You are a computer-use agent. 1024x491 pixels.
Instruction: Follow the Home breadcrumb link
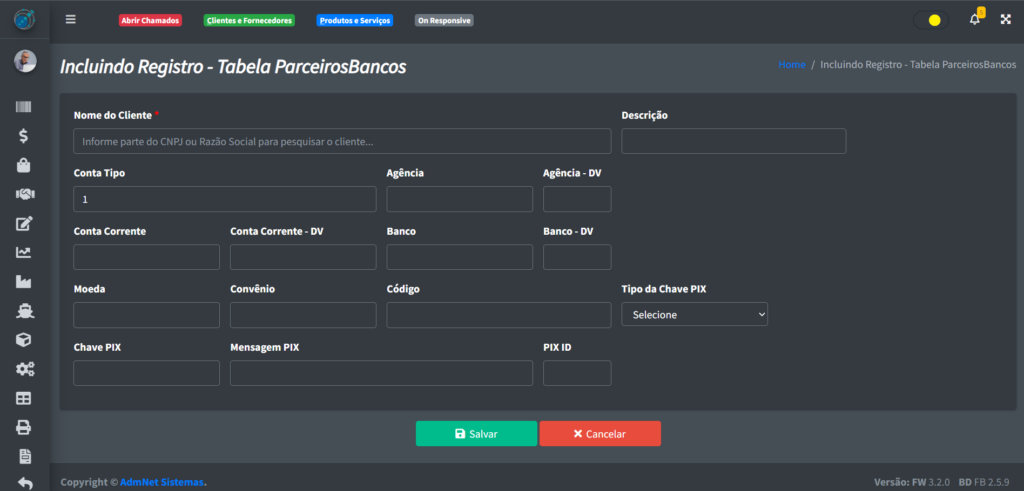pyautogui.click(x=791, y=64)
